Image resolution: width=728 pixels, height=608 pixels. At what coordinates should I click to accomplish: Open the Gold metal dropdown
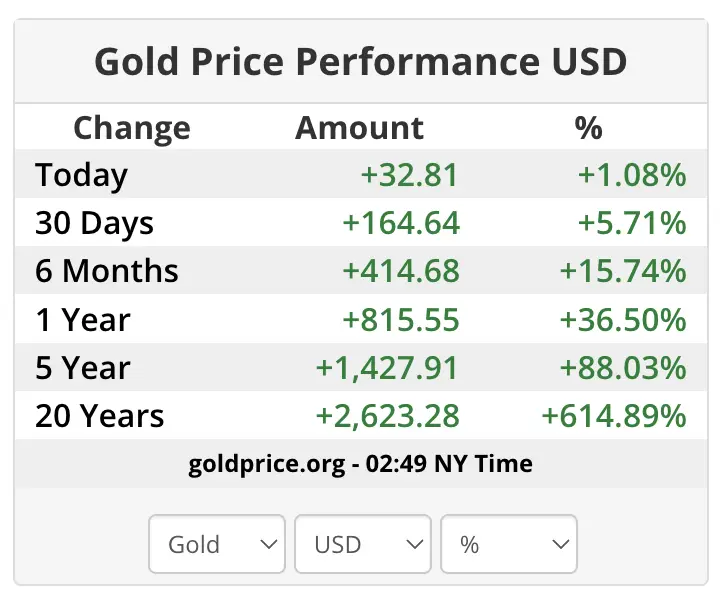[217, 544]
